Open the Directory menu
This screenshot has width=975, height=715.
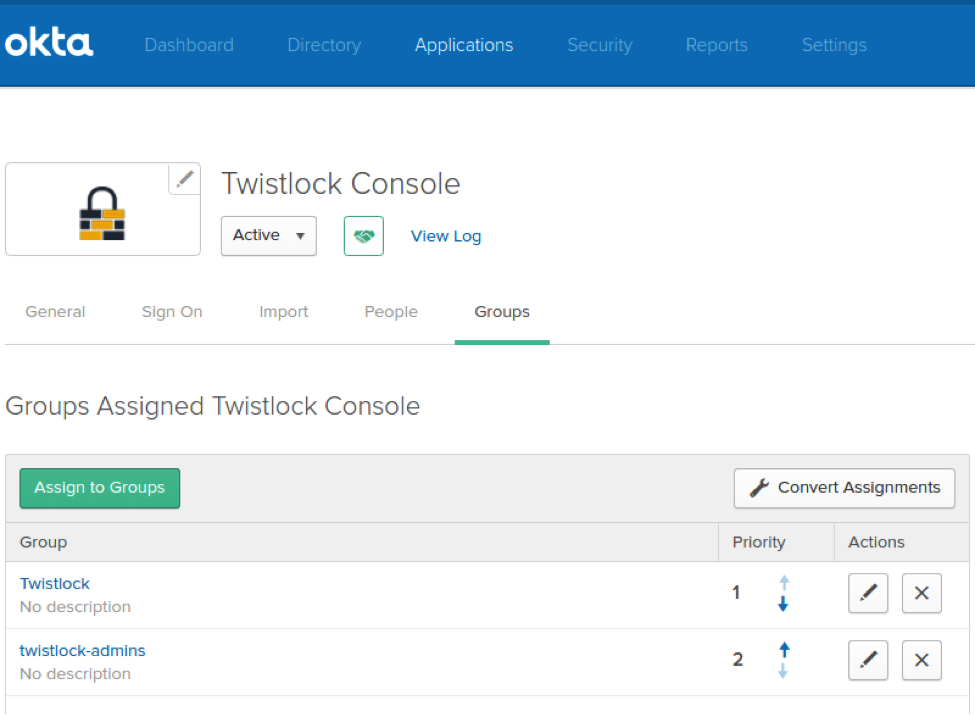(324, 45)
